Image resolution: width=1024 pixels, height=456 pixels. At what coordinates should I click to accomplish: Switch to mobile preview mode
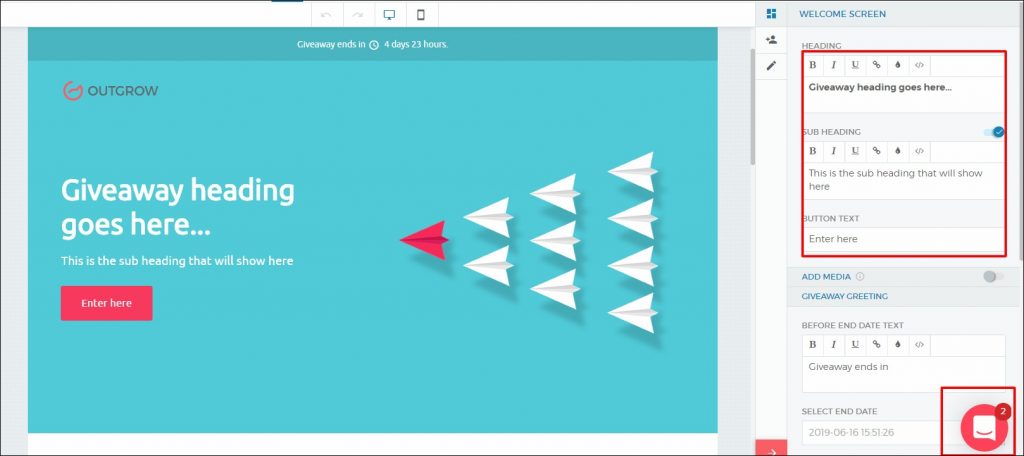pyautogui.click(x=421, y=15)
